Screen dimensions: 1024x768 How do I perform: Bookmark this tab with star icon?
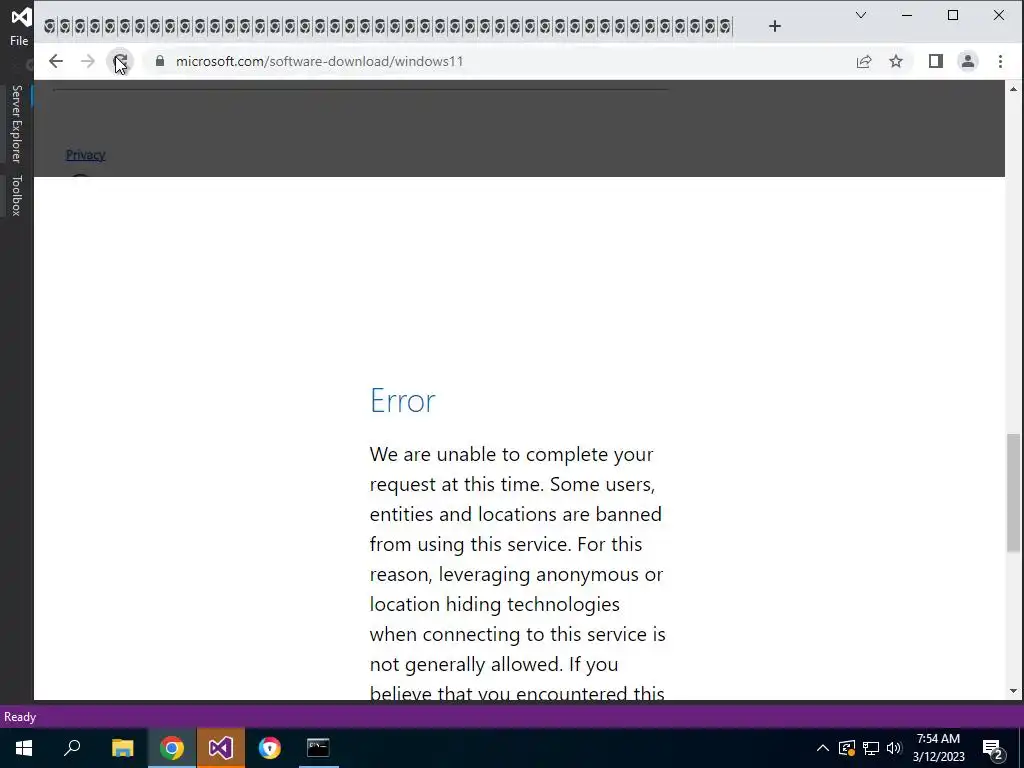coord(896,61)
